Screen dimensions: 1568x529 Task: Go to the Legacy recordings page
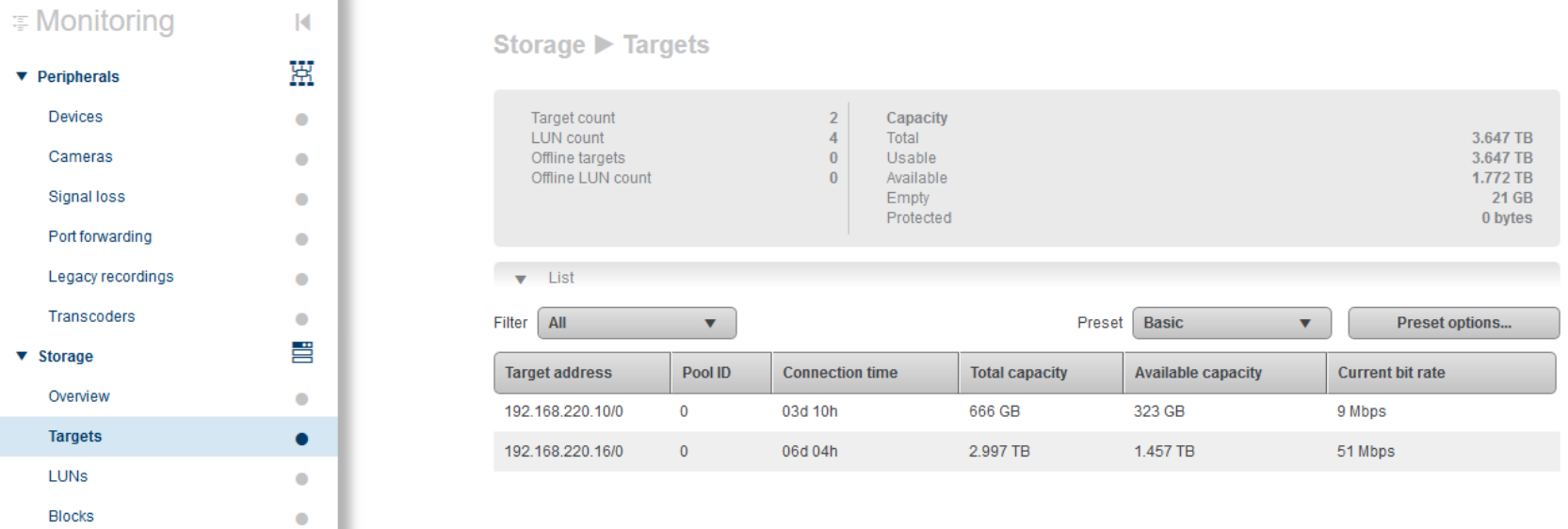tap(111, 277)
